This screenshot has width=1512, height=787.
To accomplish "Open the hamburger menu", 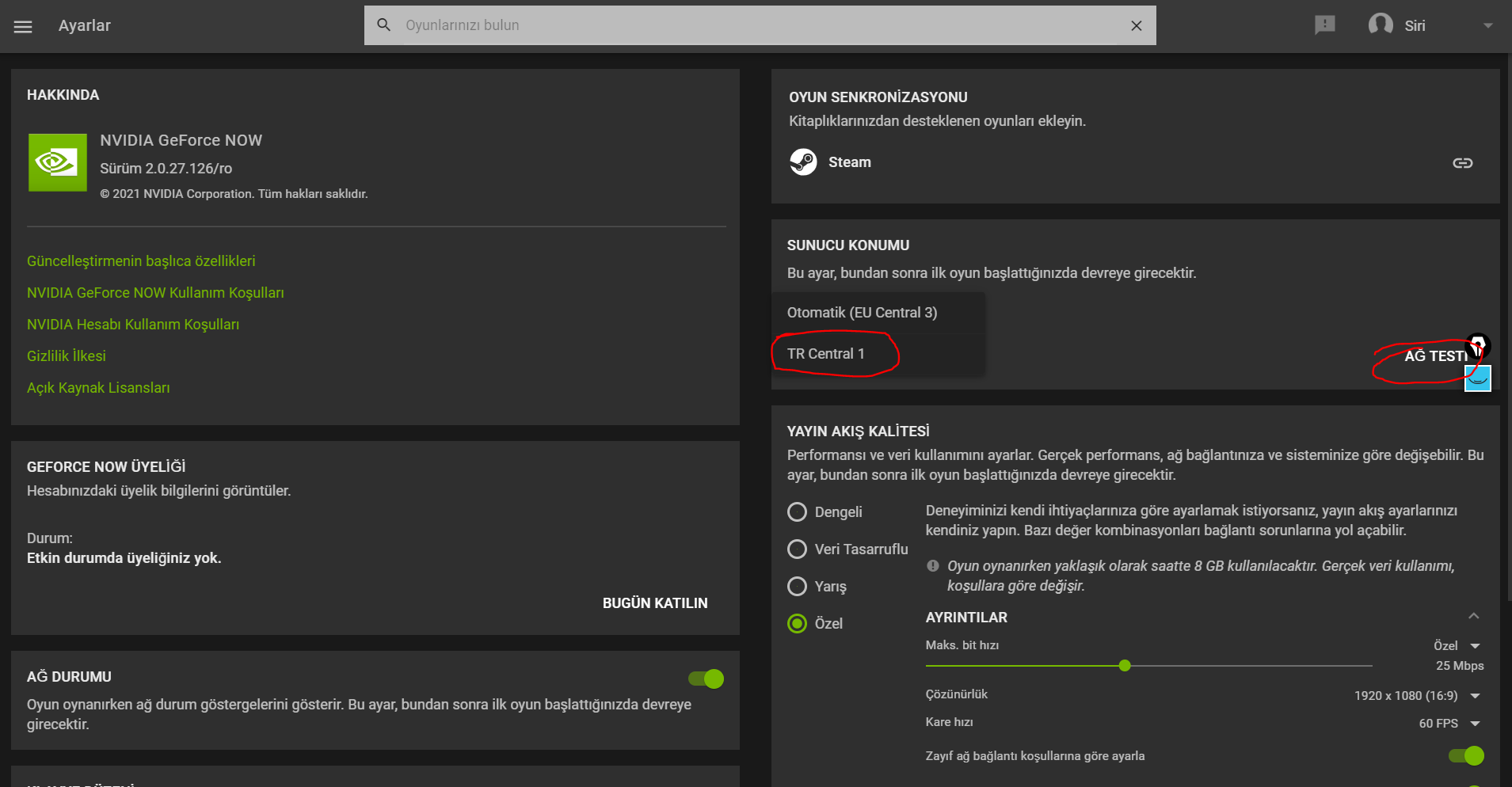I will tap(23, 26).
